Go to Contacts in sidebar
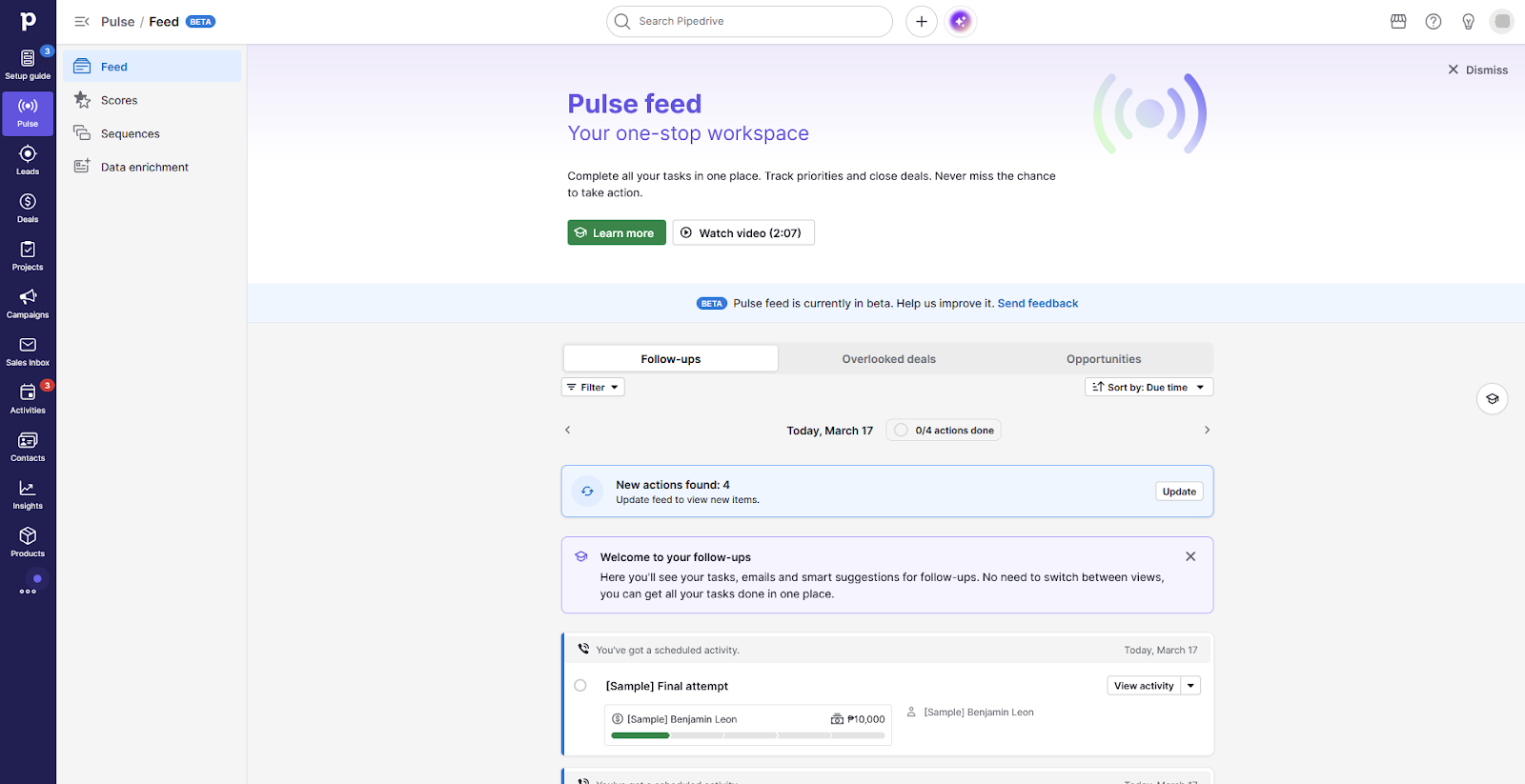The image size is (1525, 784). coord(28,446)
